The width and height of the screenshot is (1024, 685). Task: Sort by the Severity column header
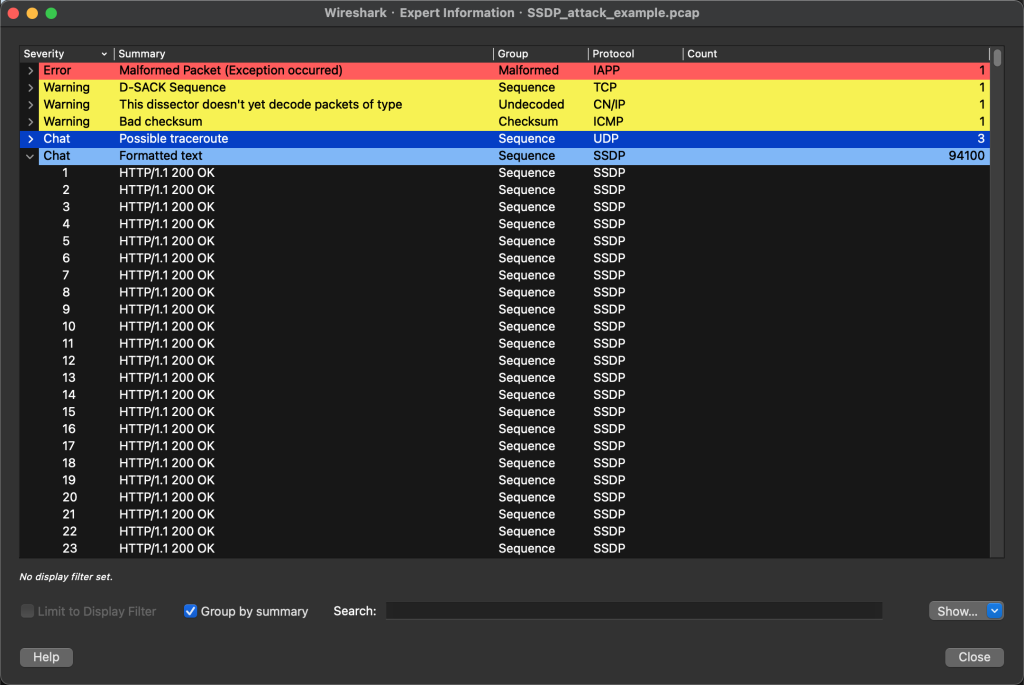click(65, 54)
